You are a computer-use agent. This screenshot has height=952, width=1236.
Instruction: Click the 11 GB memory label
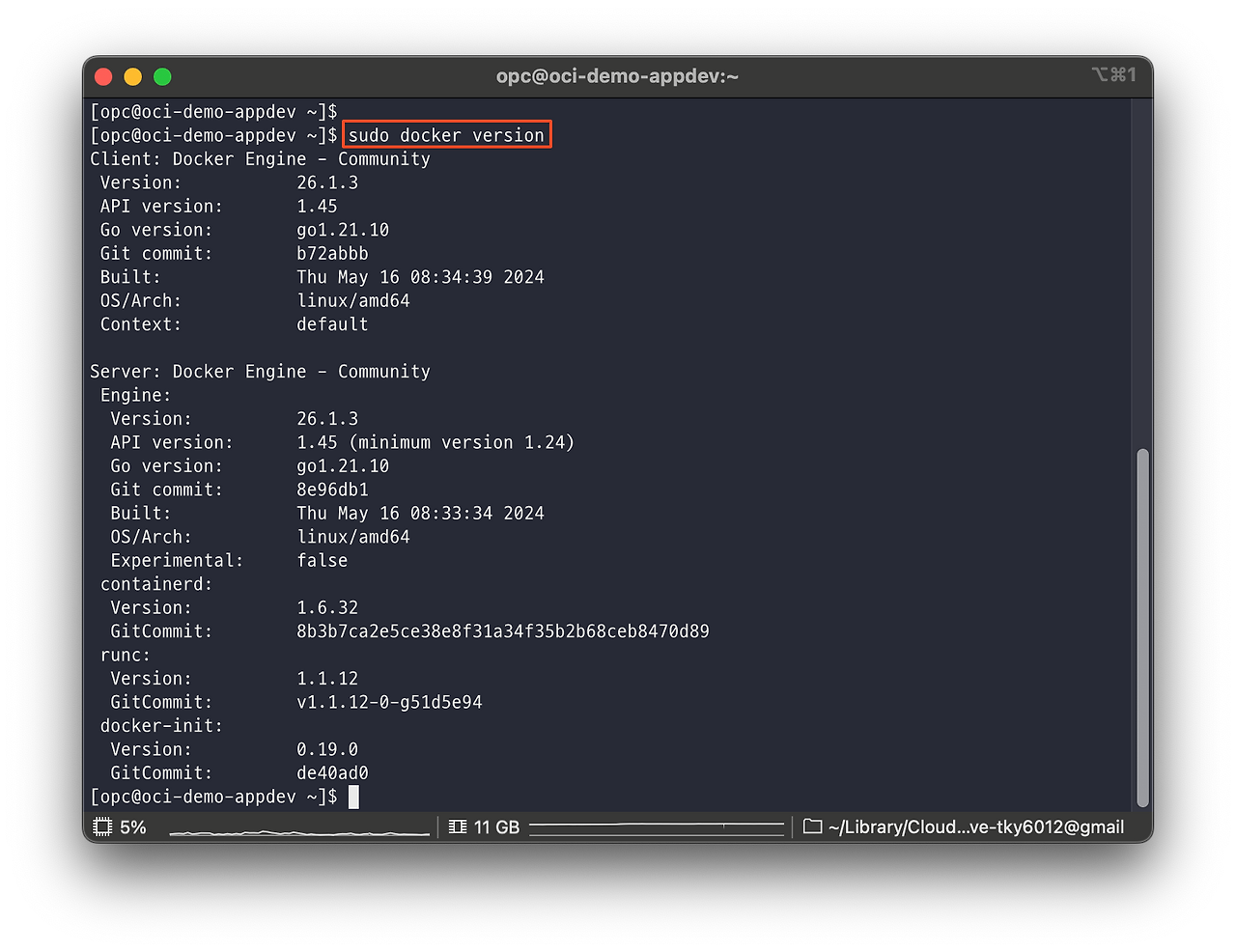(x=496, y=827)
